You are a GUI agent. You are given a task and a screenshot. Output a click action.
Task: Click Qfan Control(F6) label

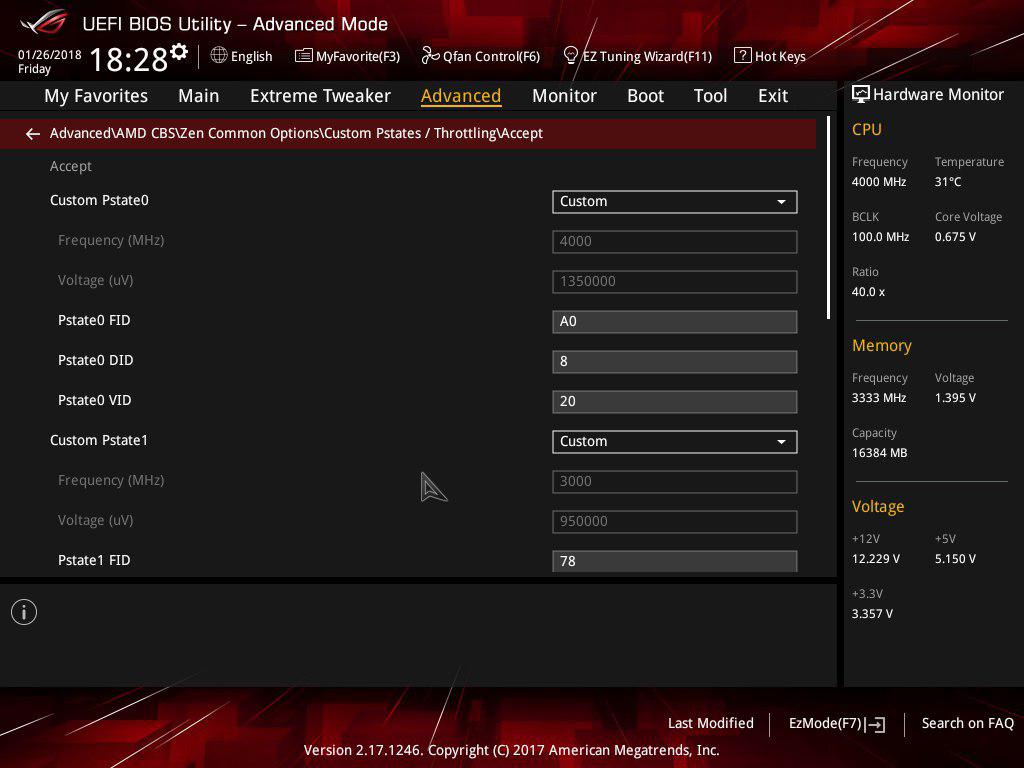492,57
